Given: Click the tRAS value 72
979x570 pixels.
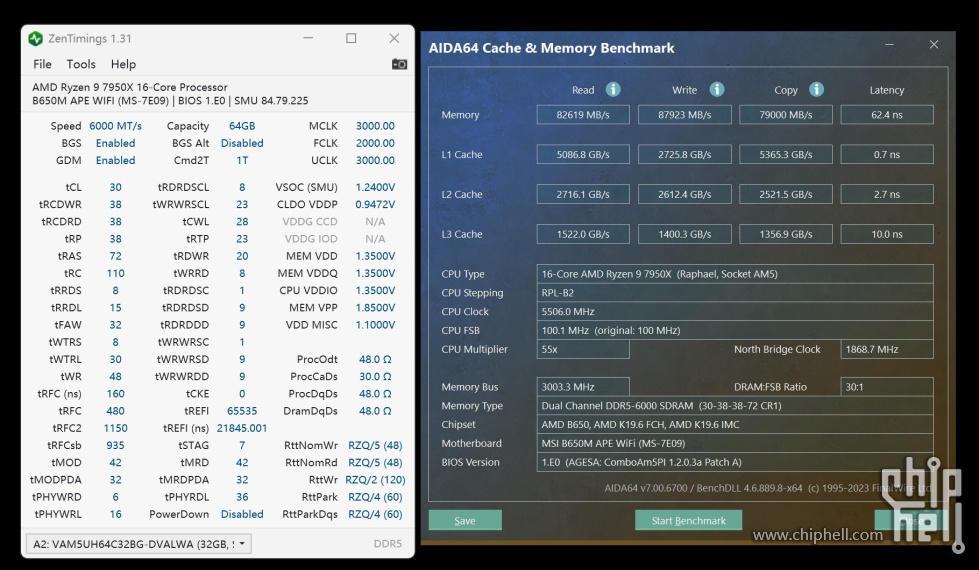Looking at the screenshot, I should click(116, 256).
